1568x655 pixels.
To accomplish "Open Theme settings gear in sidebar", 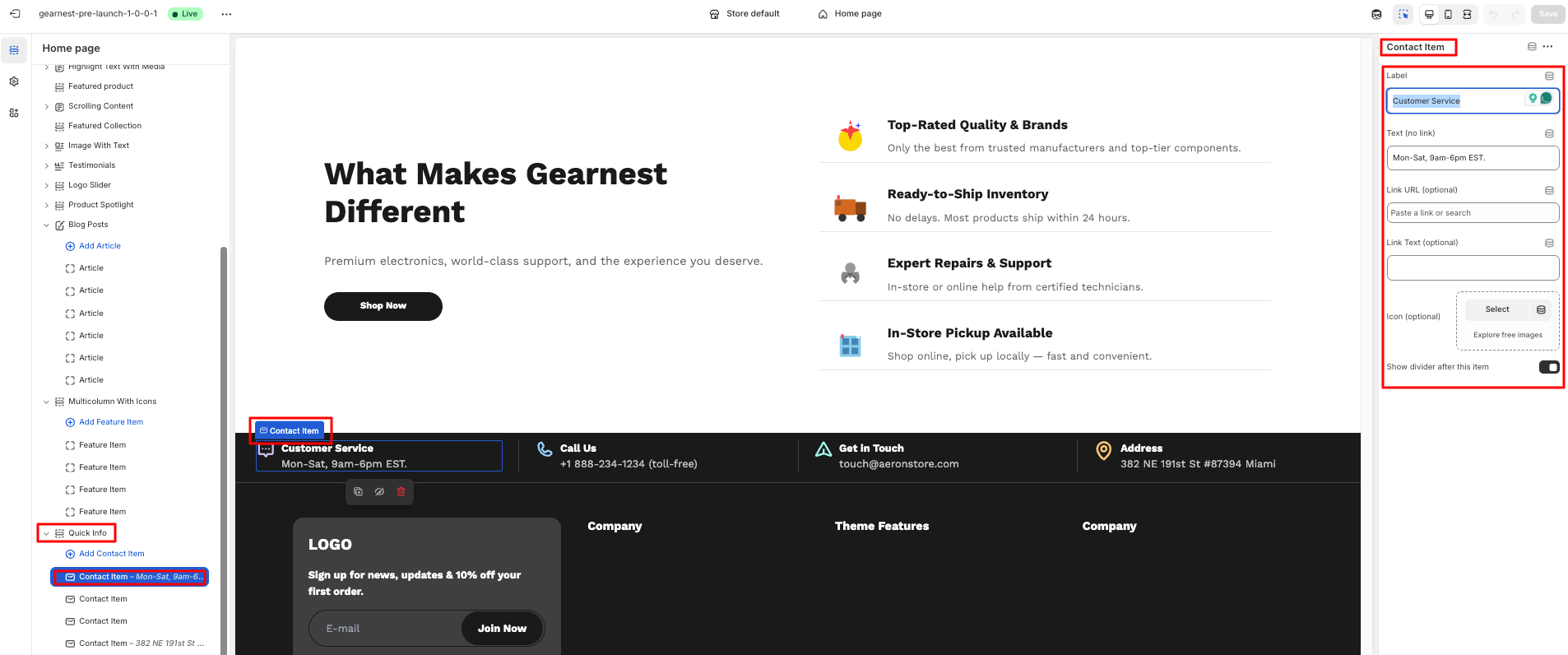I will 14,81.
